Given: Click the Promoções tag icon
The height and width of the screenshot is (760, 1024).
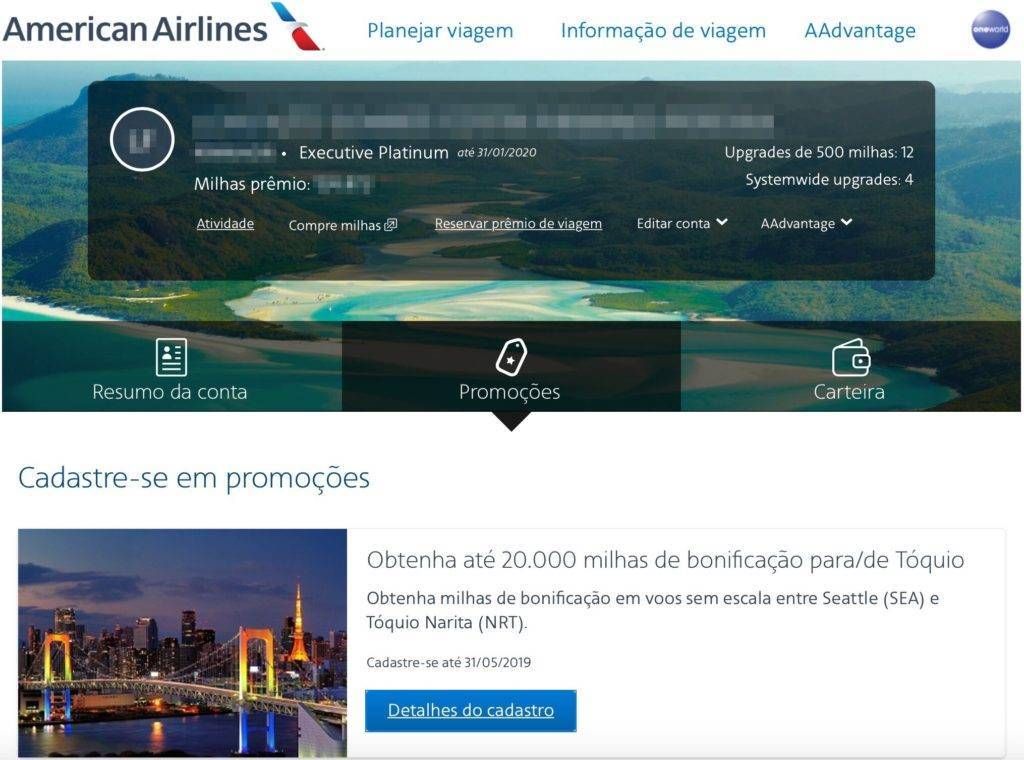Looking at the screenshot, I should 511,356.
